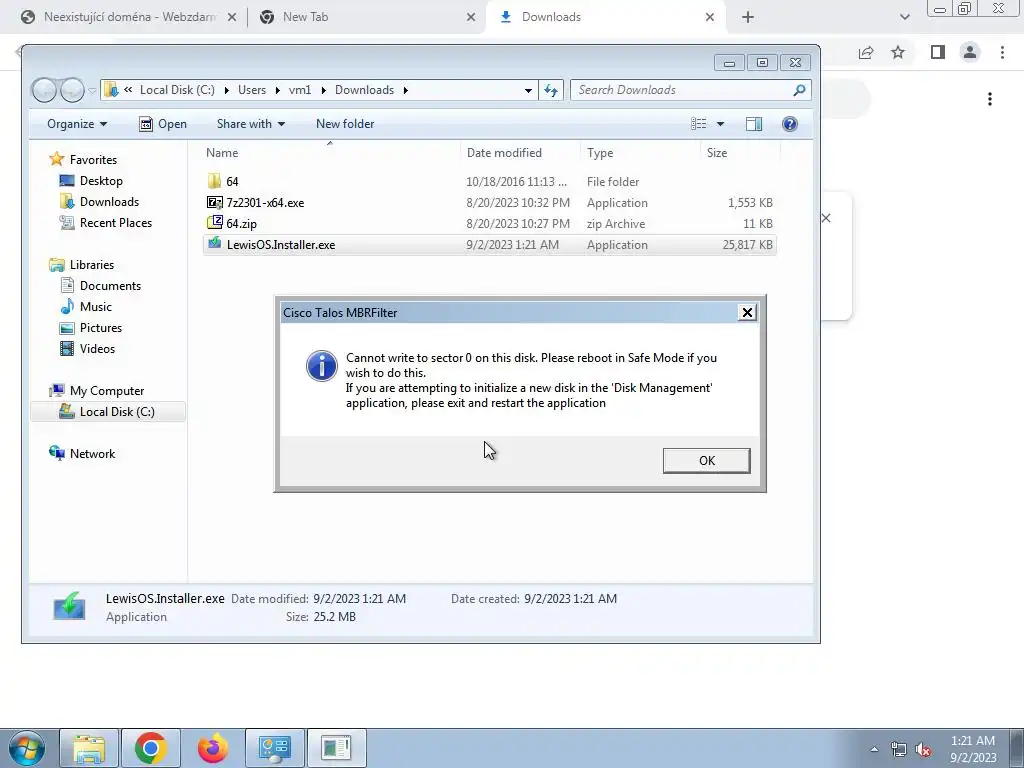
Task: Open Network in sidebar
Action: (92, 454)
